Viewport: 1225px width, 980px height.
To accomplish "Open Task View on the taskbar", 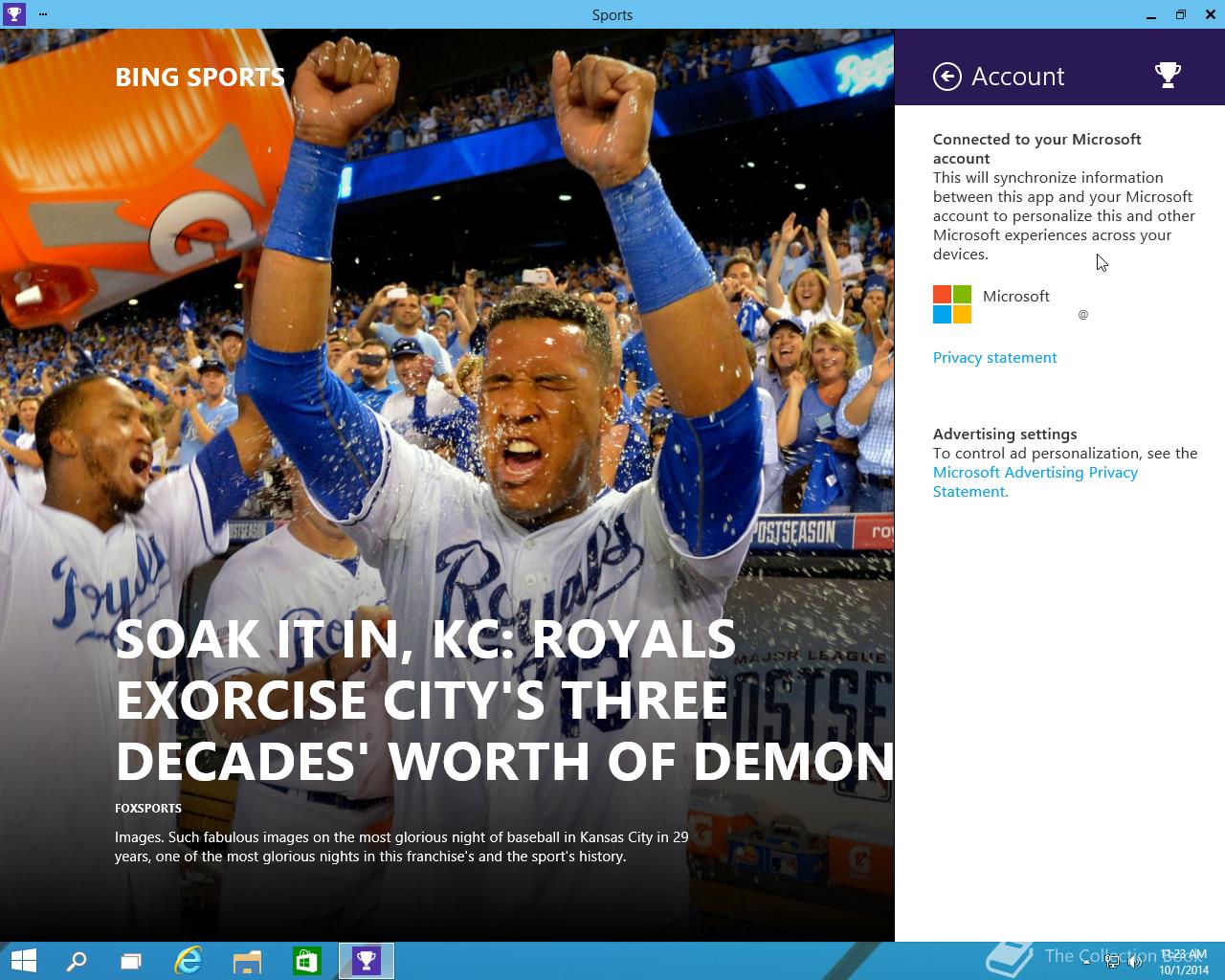I will click(131, 961).
